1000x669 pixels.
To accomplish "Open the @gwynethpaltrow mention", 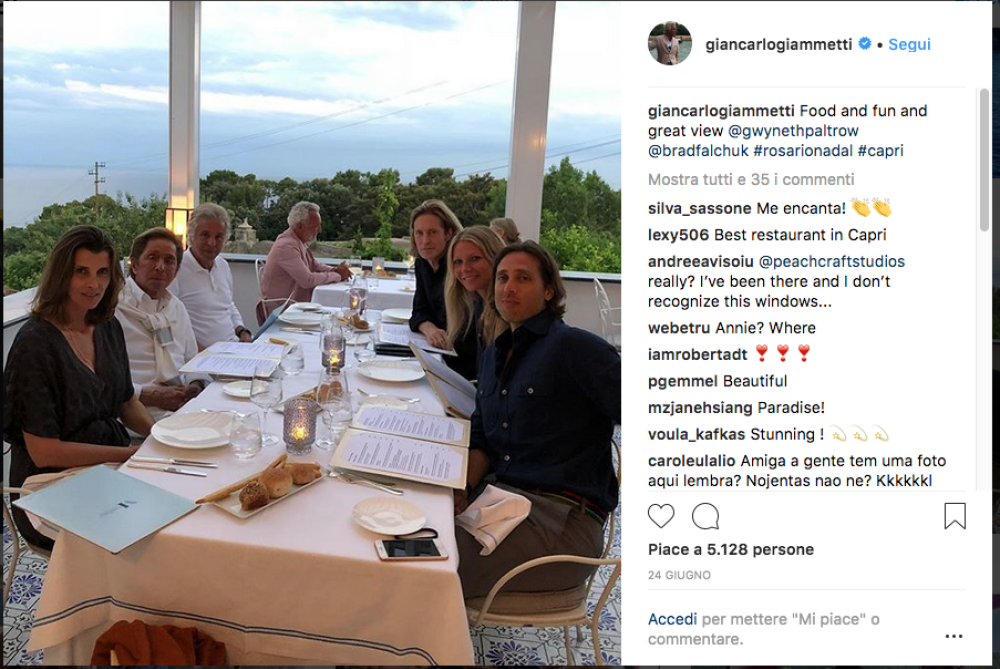I will [x=793, y=131].
